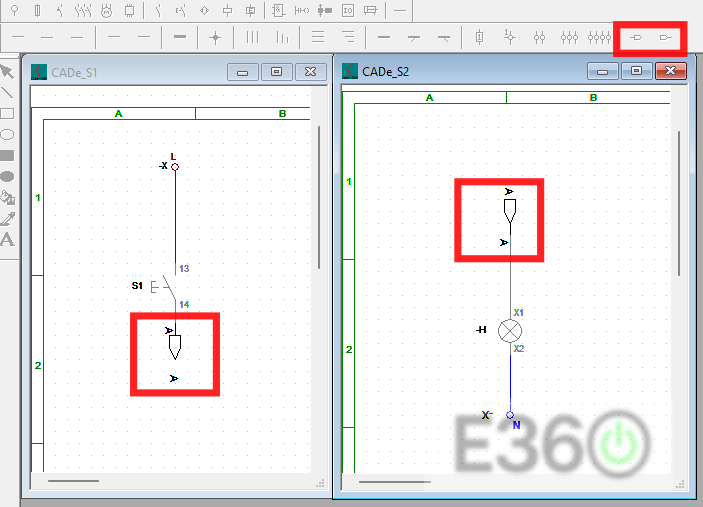The height and width of the screenshot is (507, 703).
Task: Click the reference arrow symbol in CADe_S2
Action: pyautogui.click(x=510, y=211)
